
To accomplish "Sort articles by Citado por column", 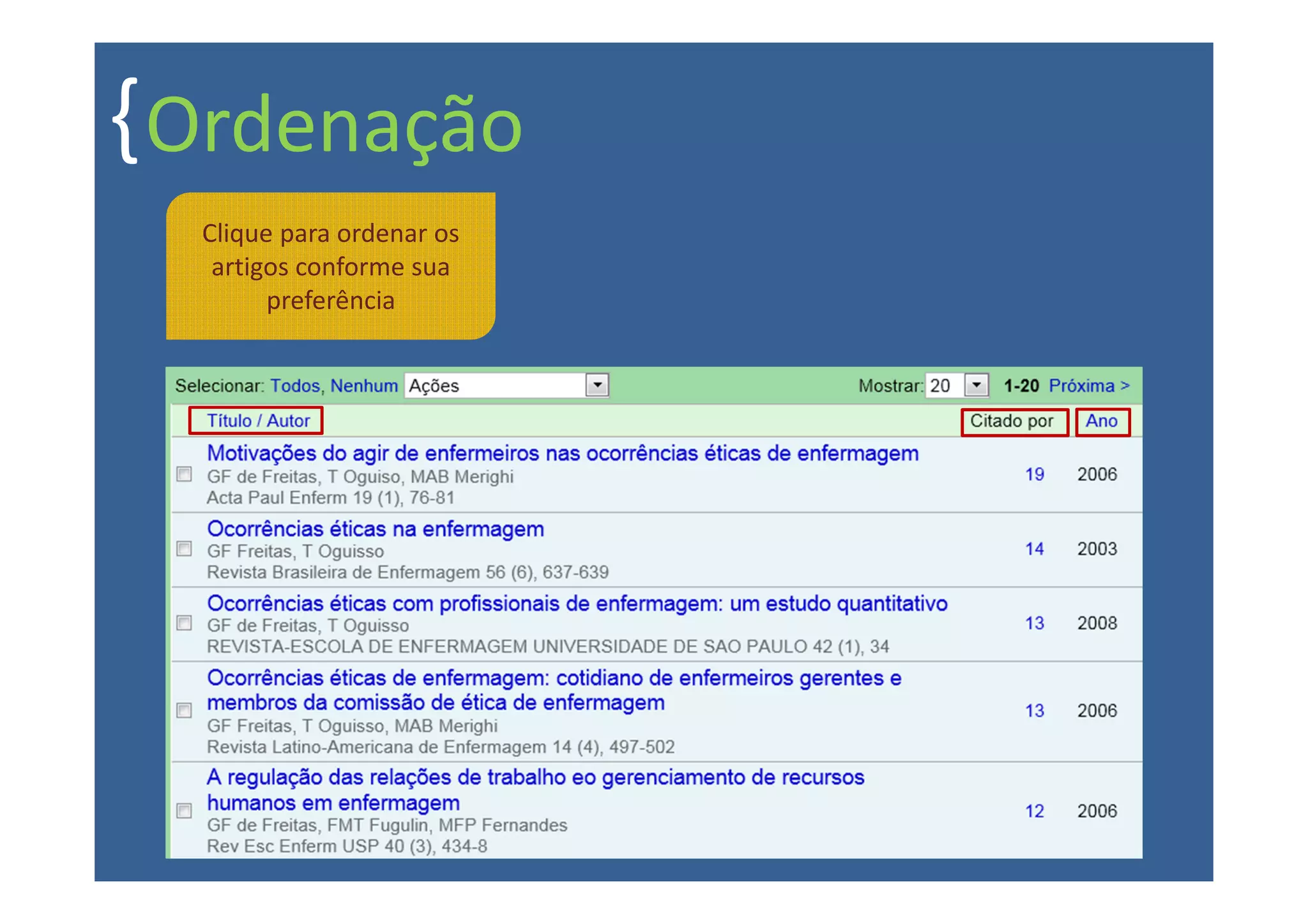I will [1012, 421].
